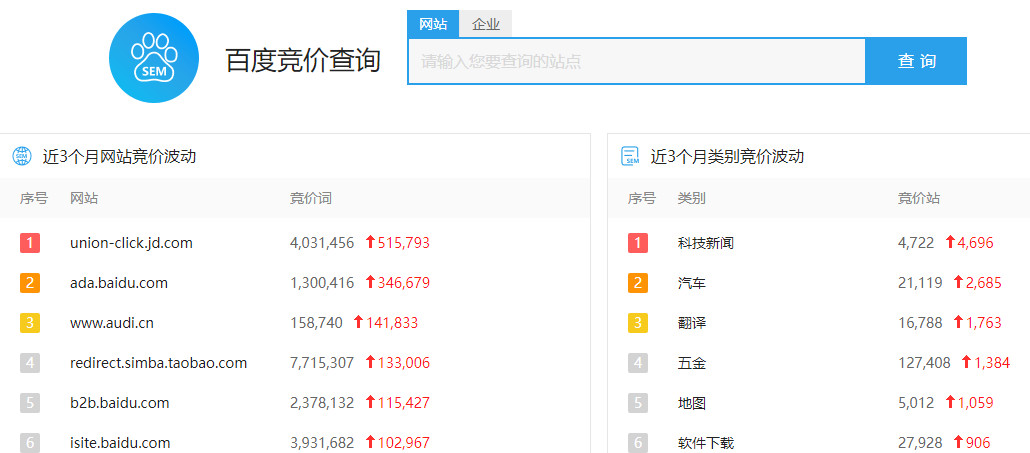This screenshot has width=1030, height=453.
Task: Open the 地图 category link
Action: (692, 403)
